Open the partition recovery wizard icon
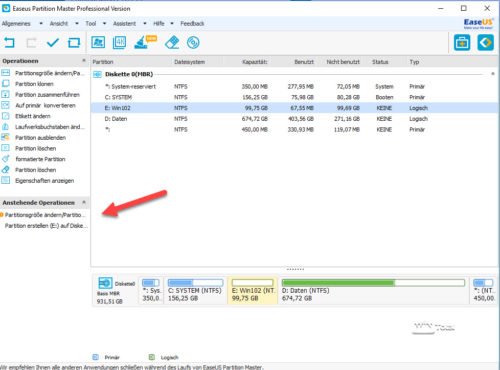 click(98, 42)
